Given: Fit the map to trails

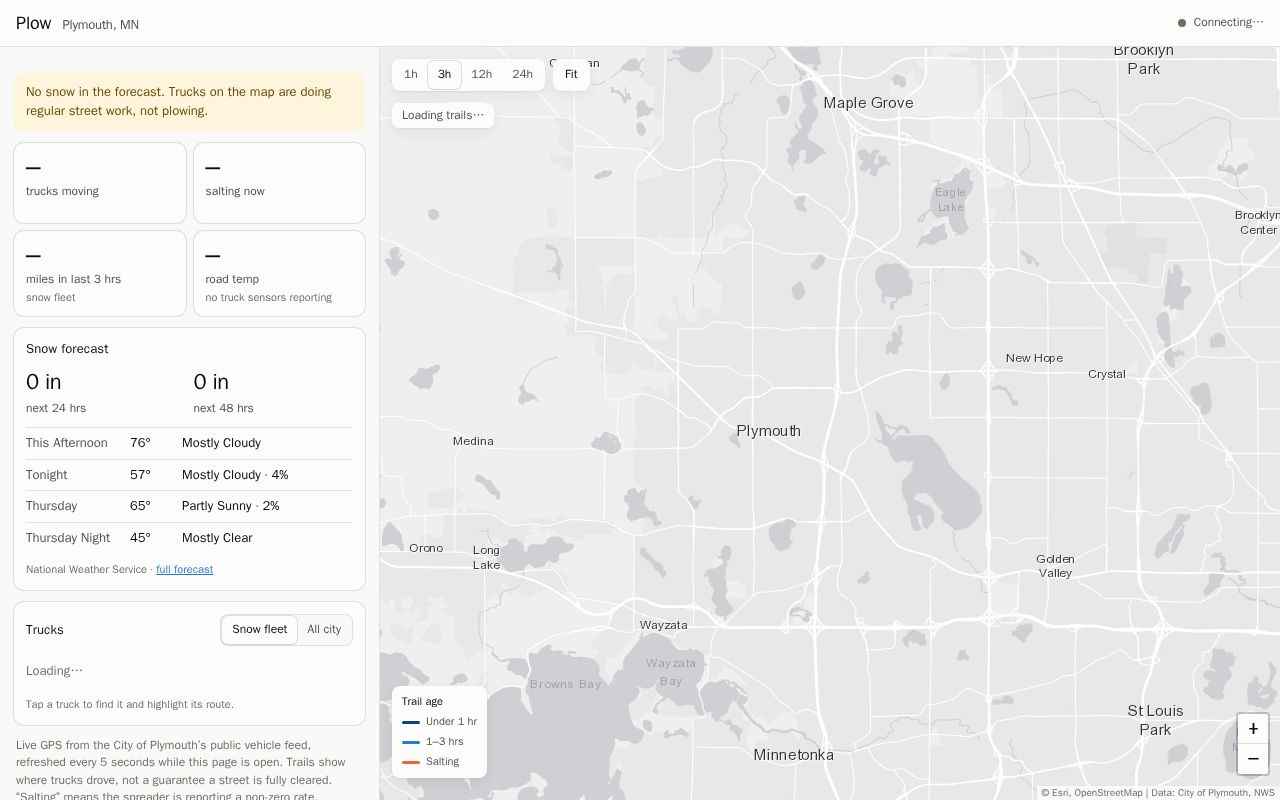Looking at the screenshot, I should [571, 75].
